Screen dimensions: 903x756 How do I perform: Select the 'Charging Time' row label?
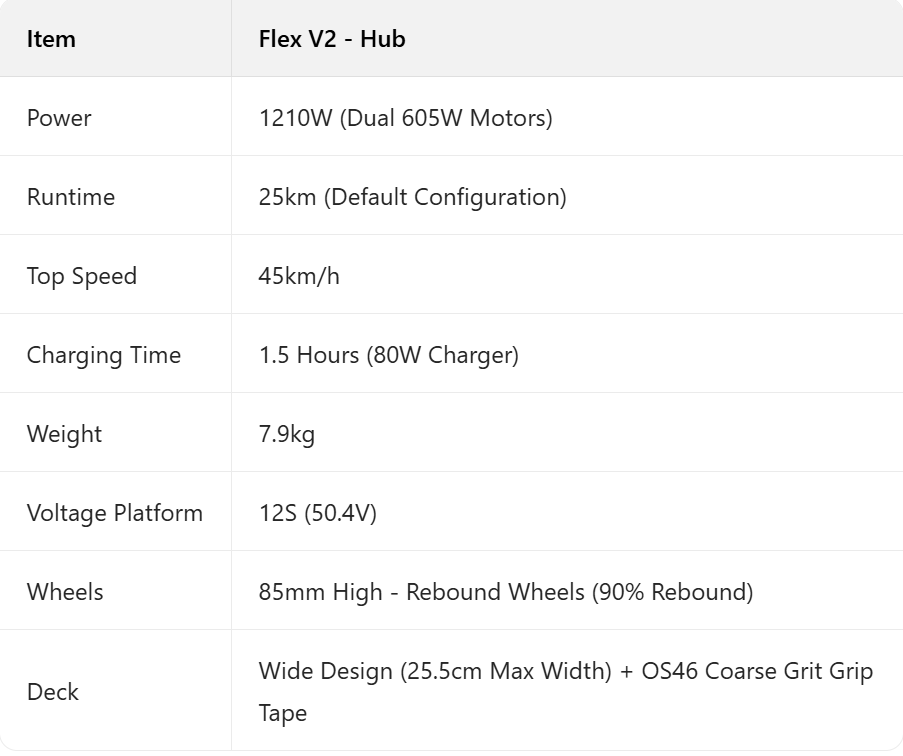(x=103, y=355)
